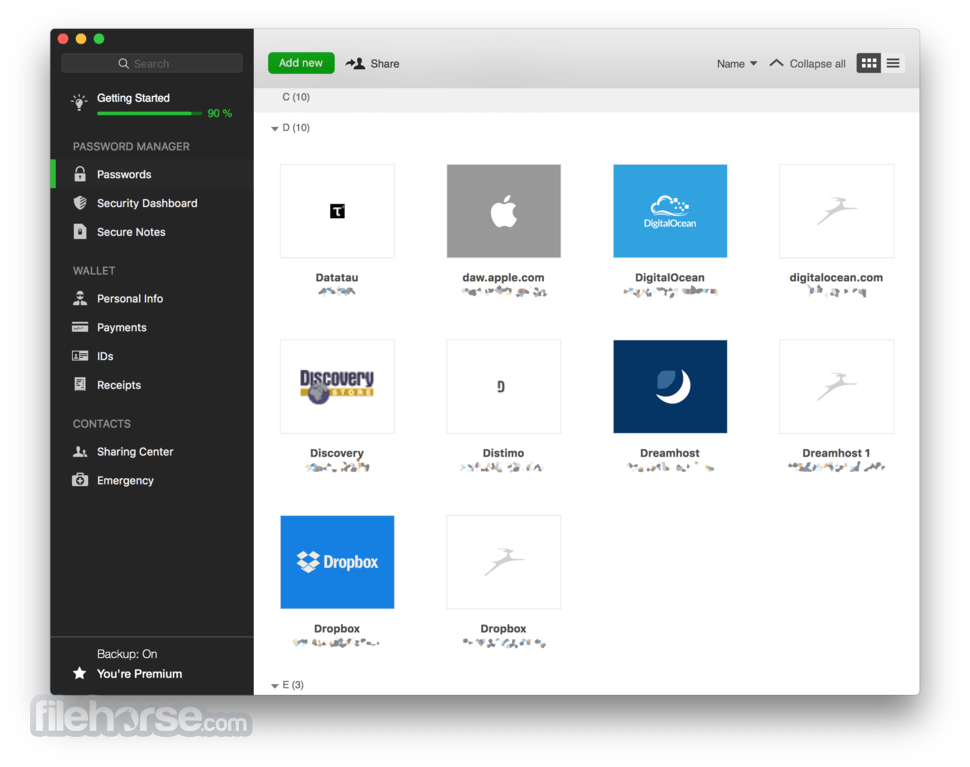Collapse the E (3) group
The image size is (970, 767).
pos(275,686)
